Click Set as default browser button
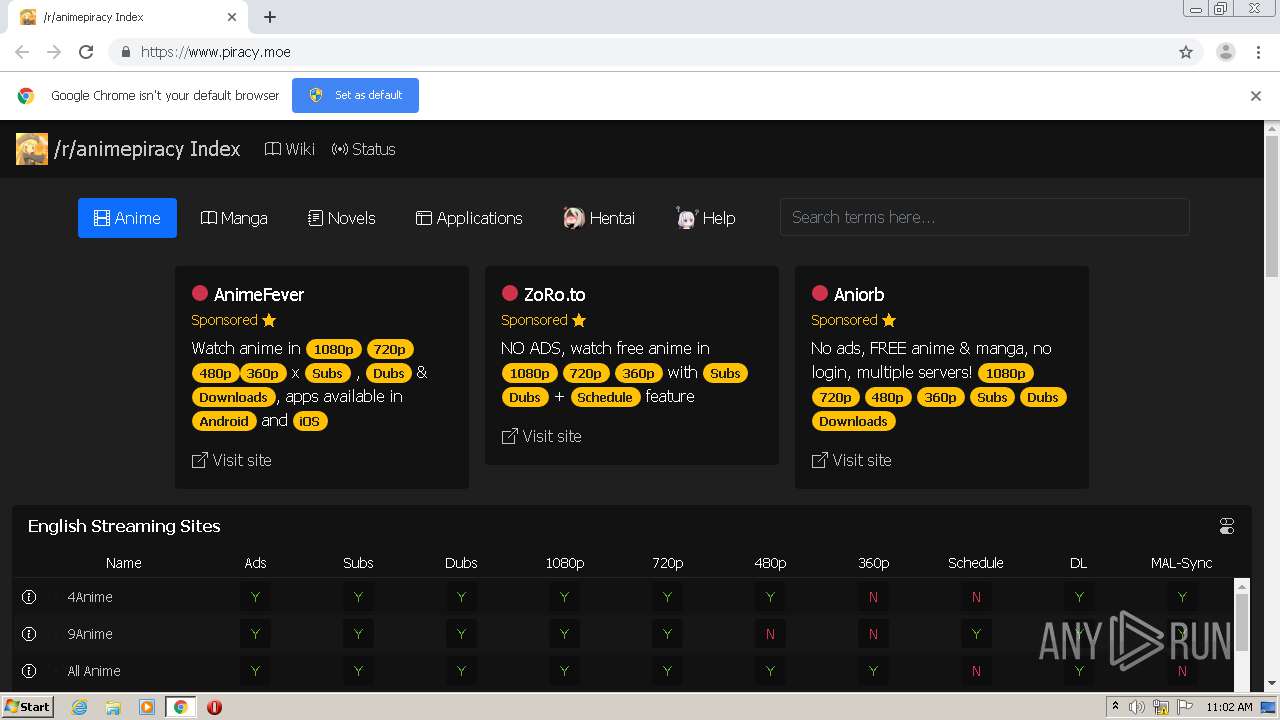The image size is (1280, 720). coord(355,95)
